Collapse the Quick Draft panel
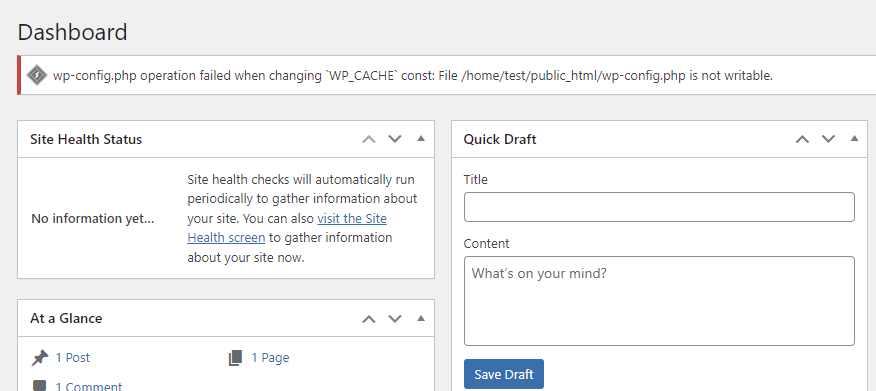This screenshot has width=876, height=391. [854, 139]
